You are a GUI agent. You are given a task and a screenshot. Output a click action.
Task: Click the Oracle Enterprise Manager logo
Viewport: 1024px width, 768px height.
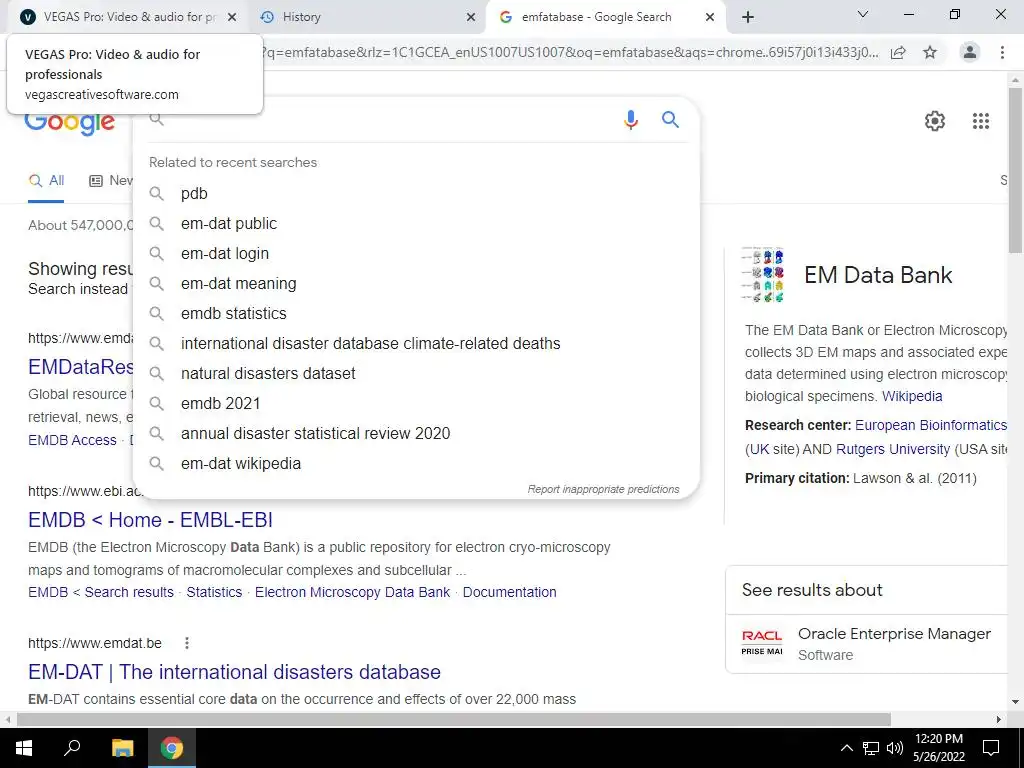coord(761,643)
